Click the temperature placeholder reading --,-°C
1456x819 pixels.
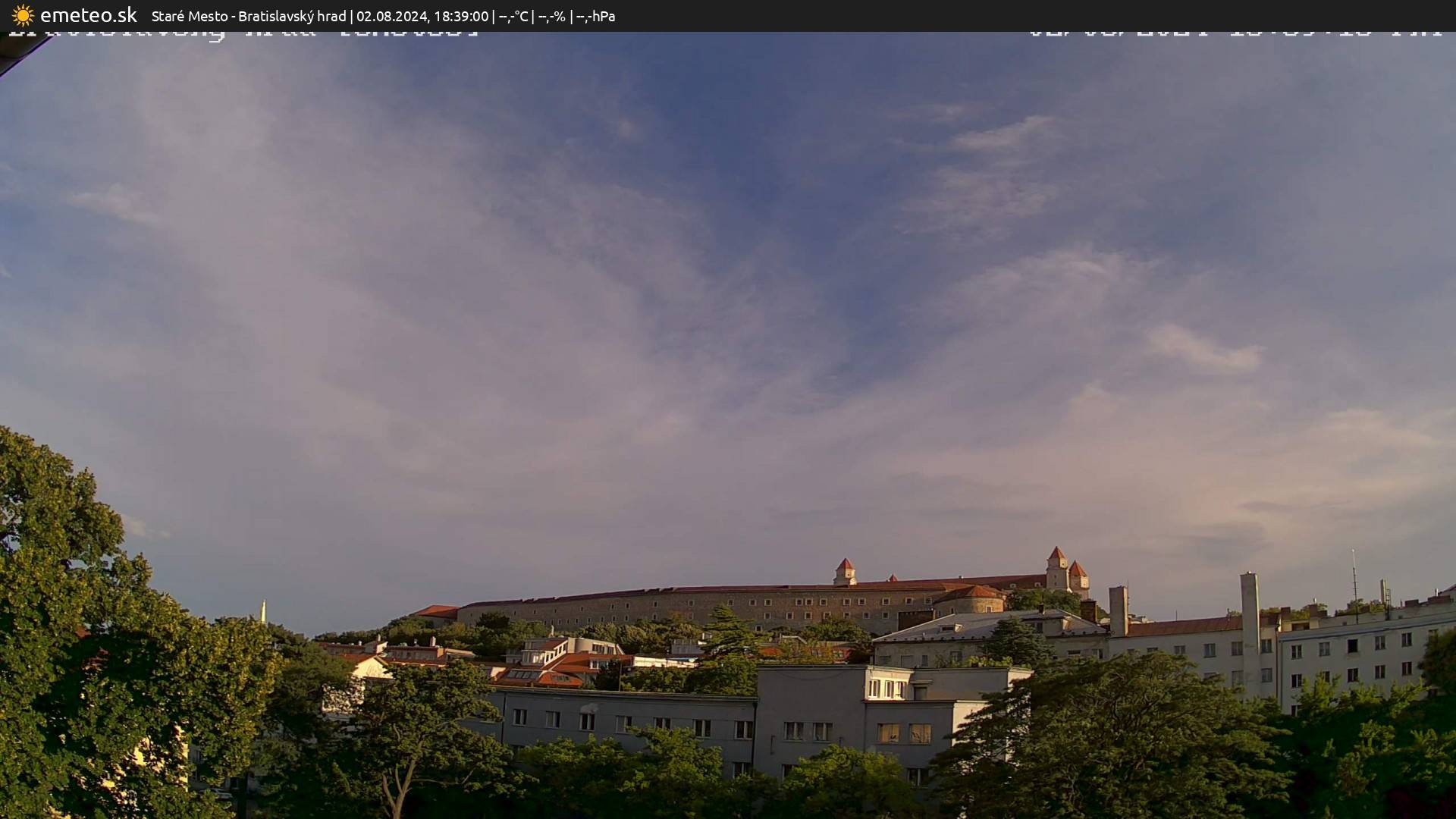[514, 15]
